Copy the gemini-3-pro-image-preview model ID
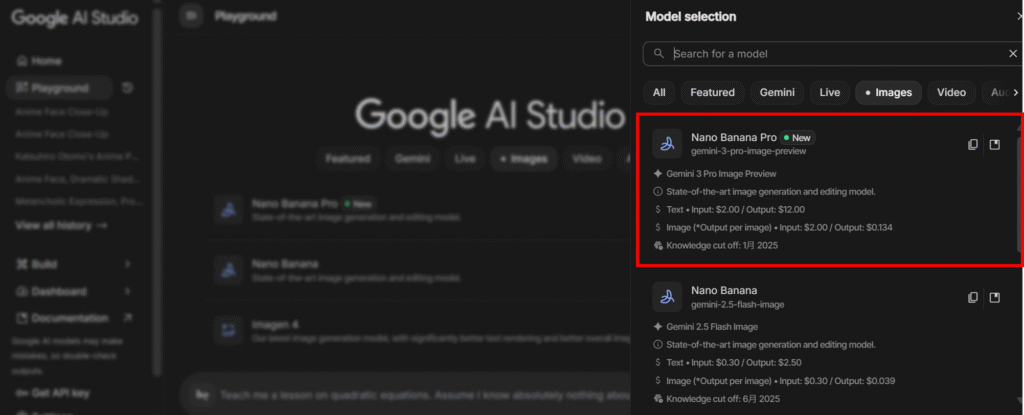Image resolution: width=1024 pixels, height=415 pixels. (972, 145)
